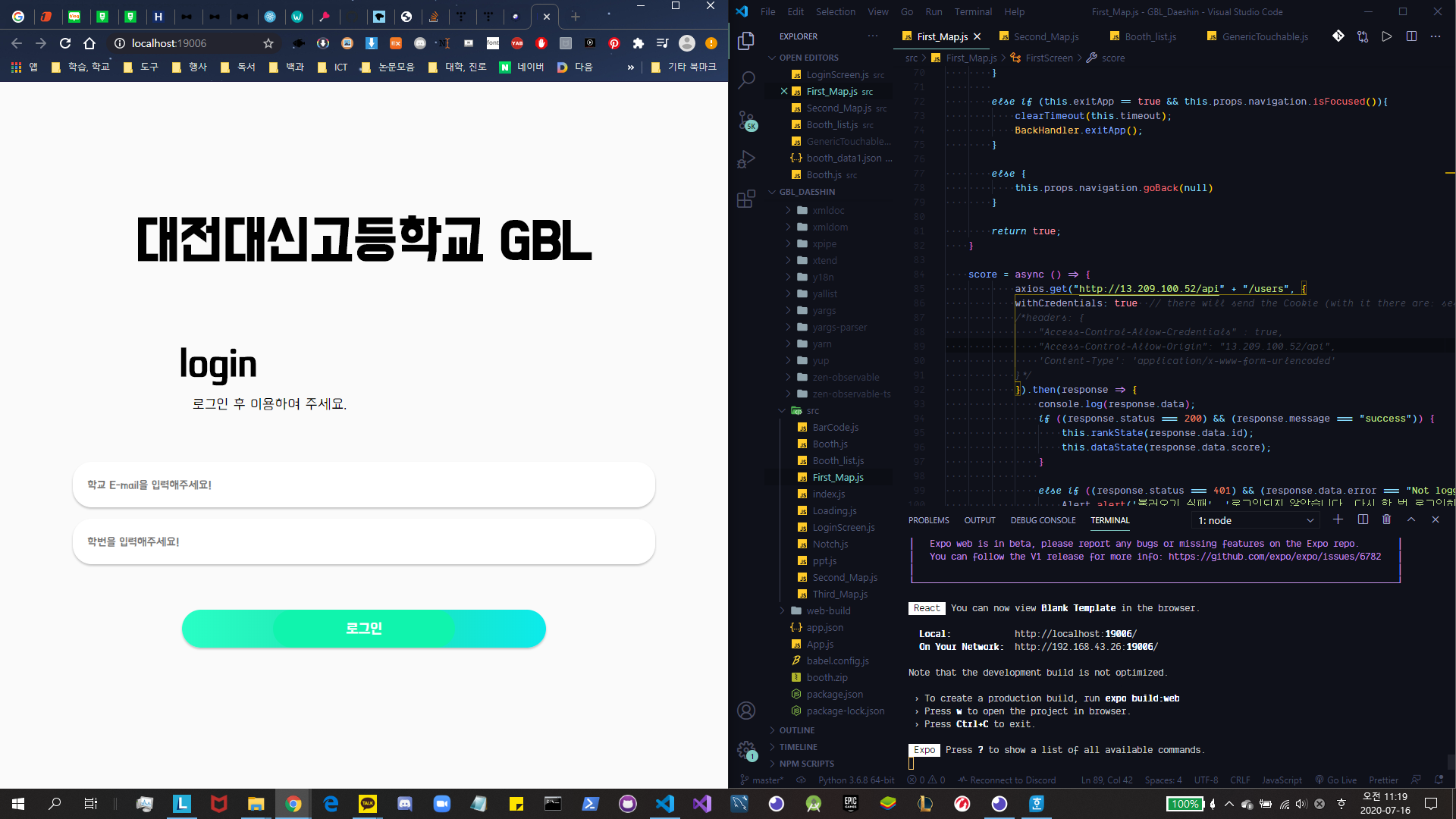Screen dimensions: 1456x819
Task: Click the split editor icon
Action: pos(1411,36)
